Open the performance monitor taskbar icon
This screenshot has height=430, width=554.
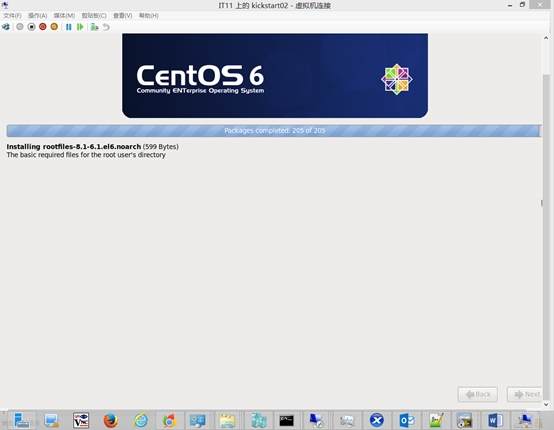(x=347, y=420)
